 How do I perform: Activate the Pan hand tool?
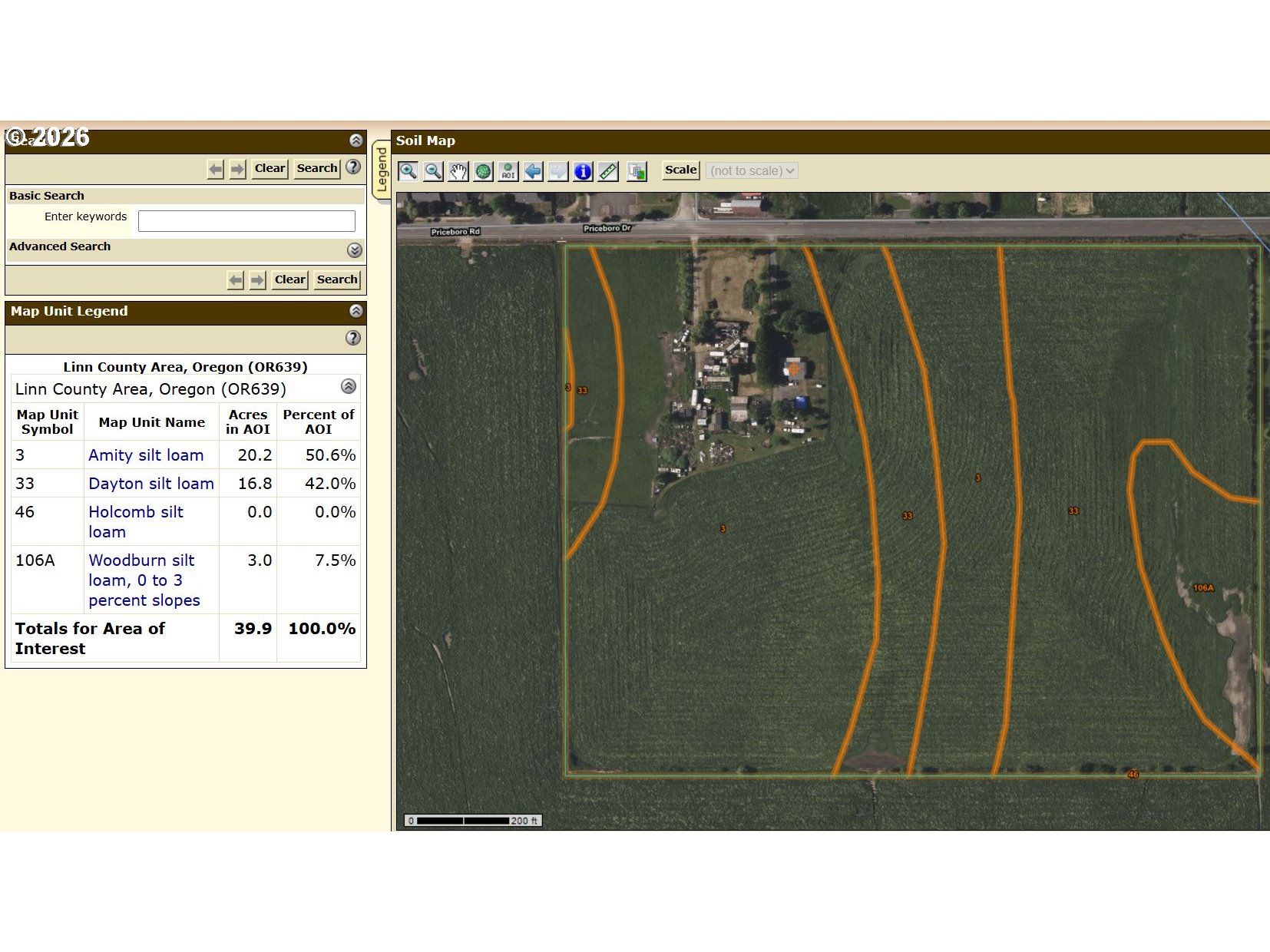tap(458, 171)
